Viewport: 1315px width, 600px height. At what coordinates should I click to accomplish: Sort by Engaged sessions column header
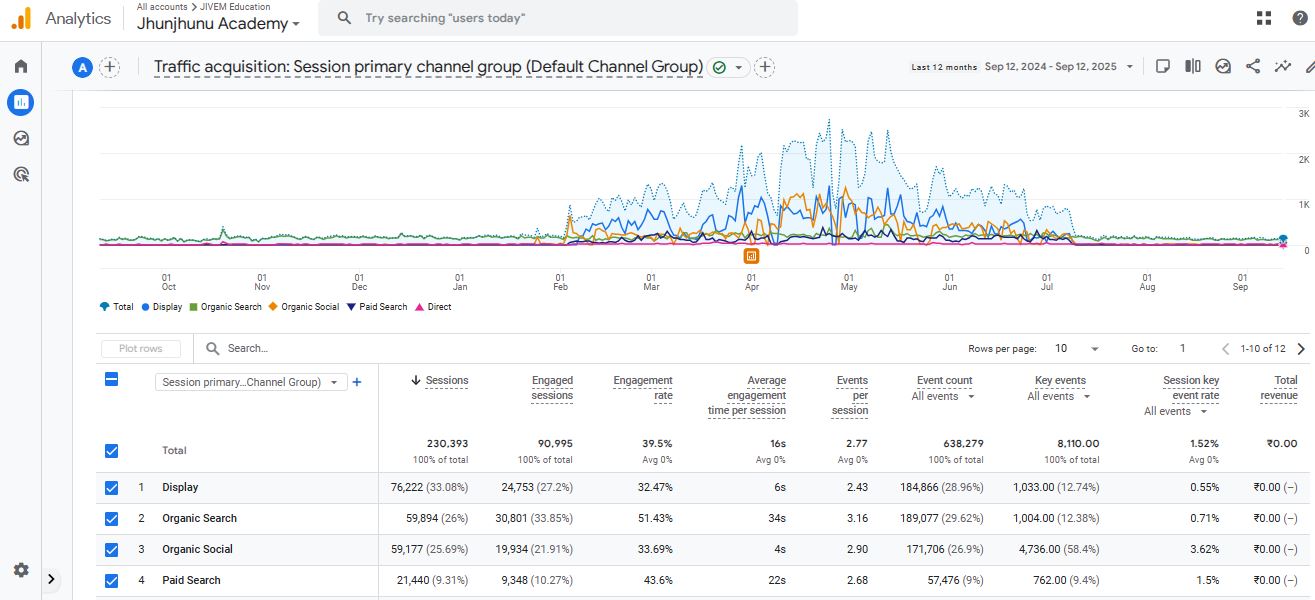pos(552,388)
